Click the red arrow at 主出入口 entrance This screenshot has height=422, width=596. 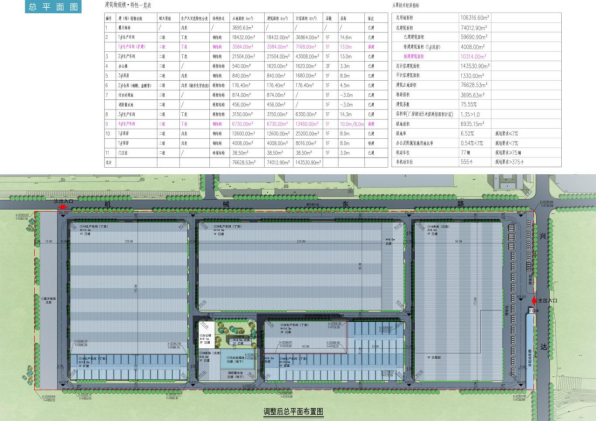coord(534,301)
